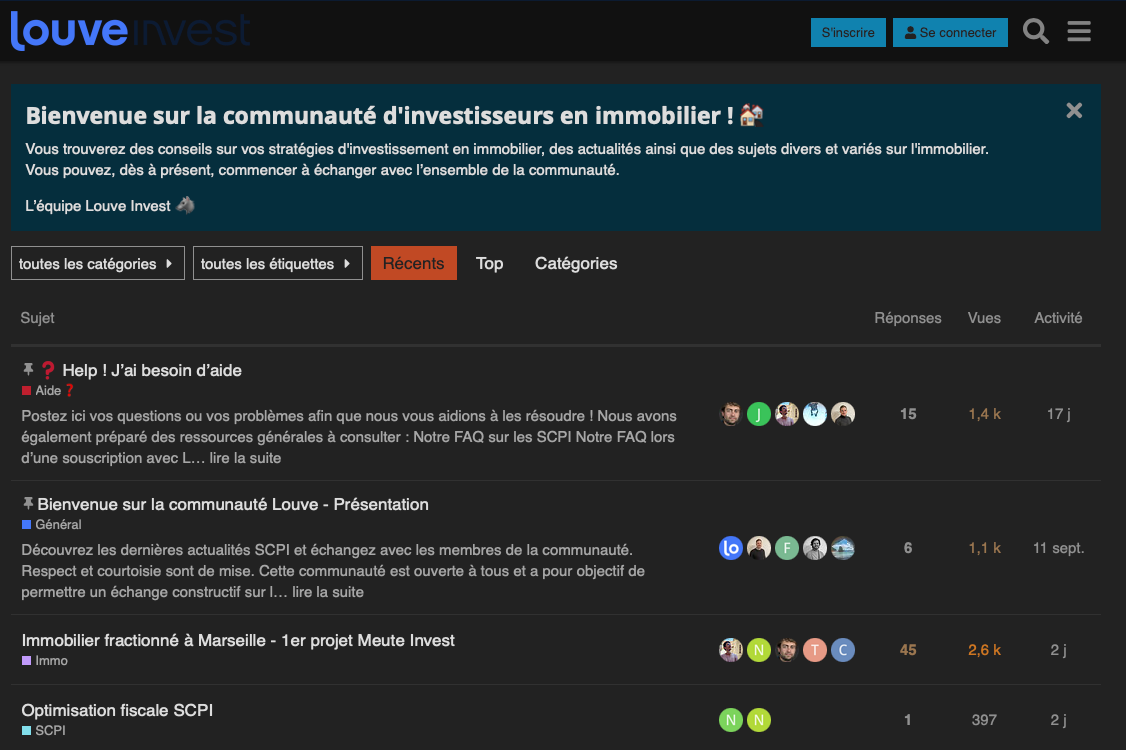Click the '1,4 k' views value

(984, 414)
